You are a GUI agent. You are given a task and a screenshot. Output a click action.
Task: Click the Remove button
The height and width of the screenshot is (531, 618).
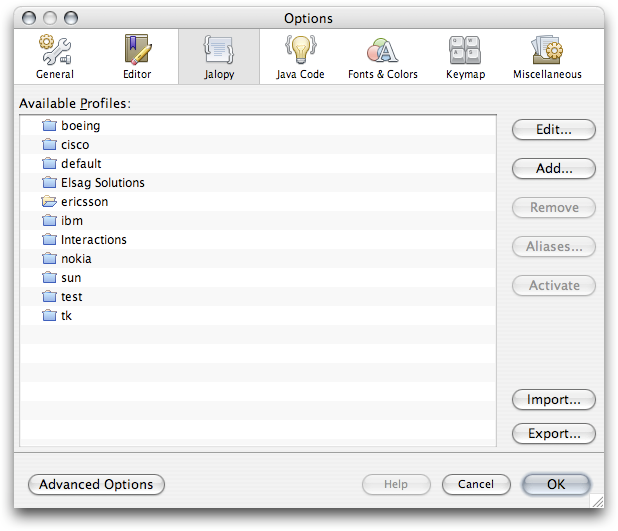[x=554, y=207]
